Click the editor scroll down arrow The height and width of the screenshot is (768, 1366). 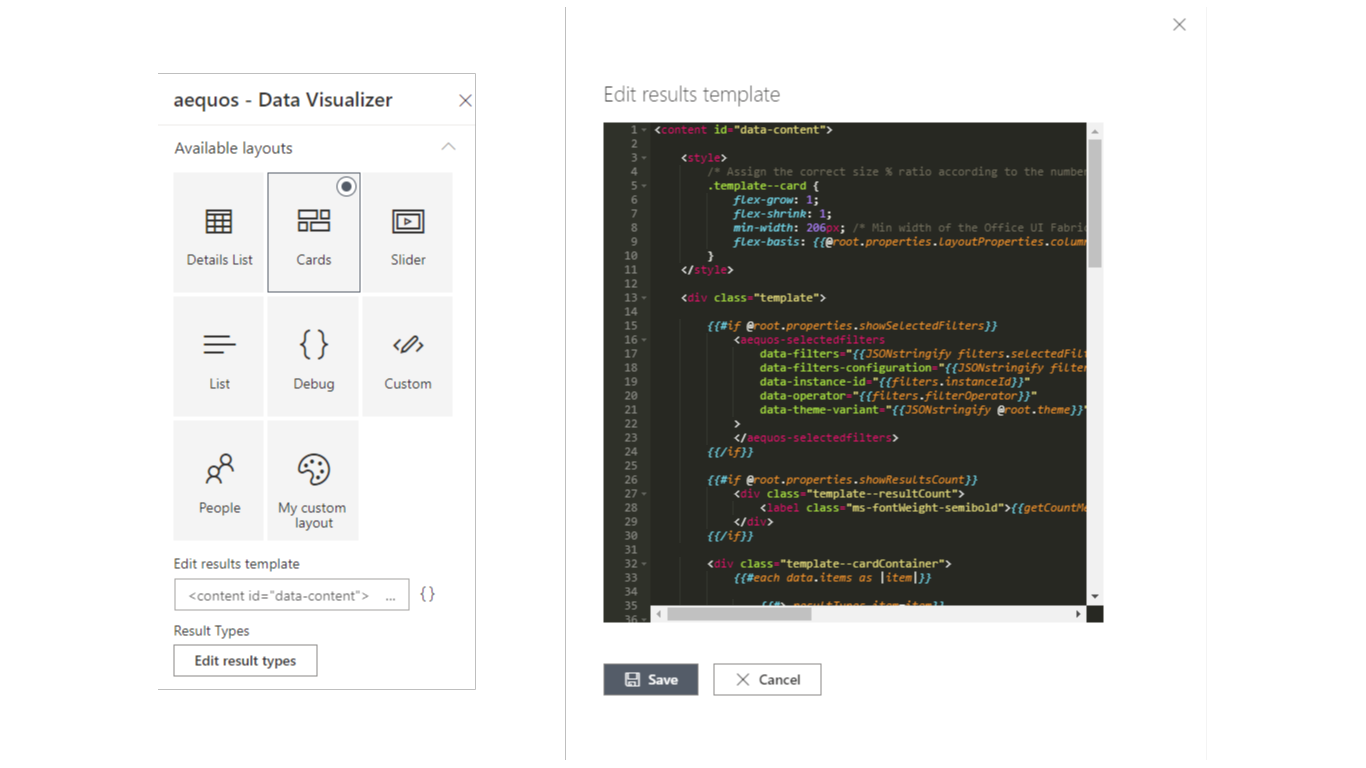pos(1095,597)
